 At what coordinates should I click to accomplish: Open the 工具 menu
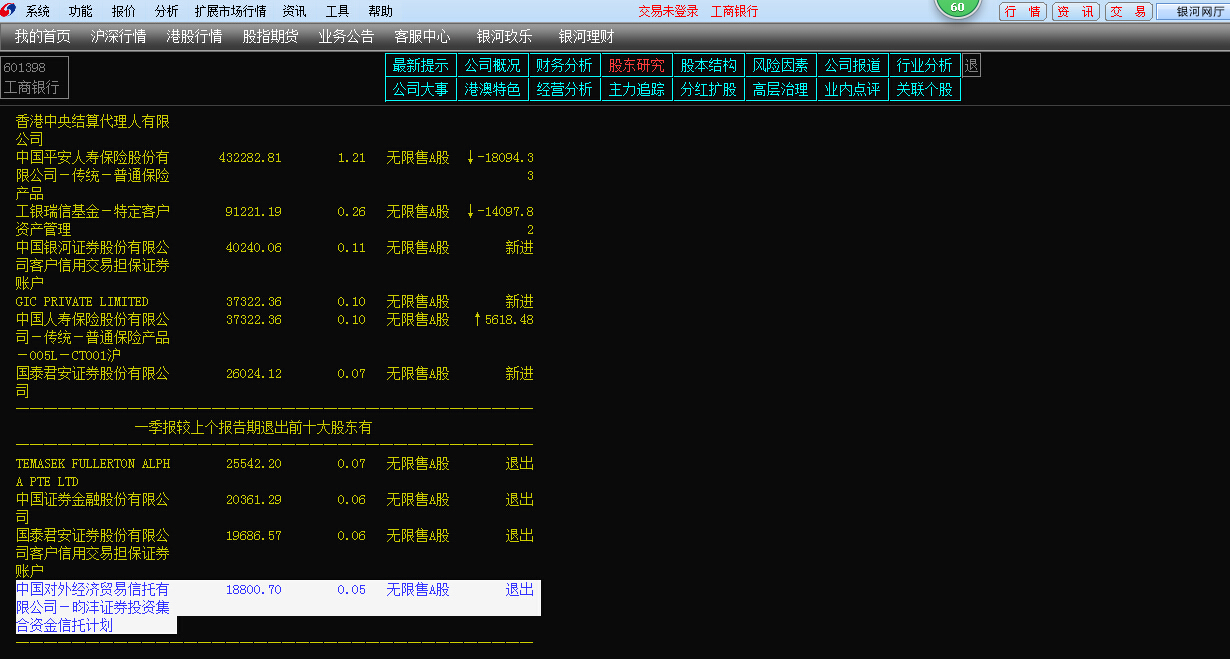point(337,11)
